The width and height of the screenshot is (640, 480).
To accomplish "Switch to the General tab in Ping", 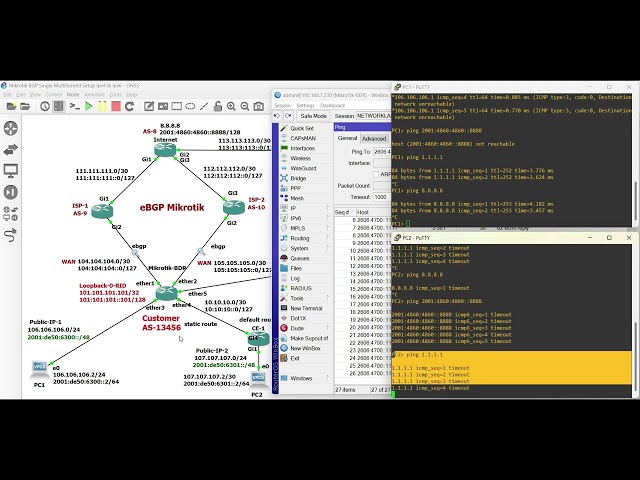I will pyautogui.click(x=347, y=138).
